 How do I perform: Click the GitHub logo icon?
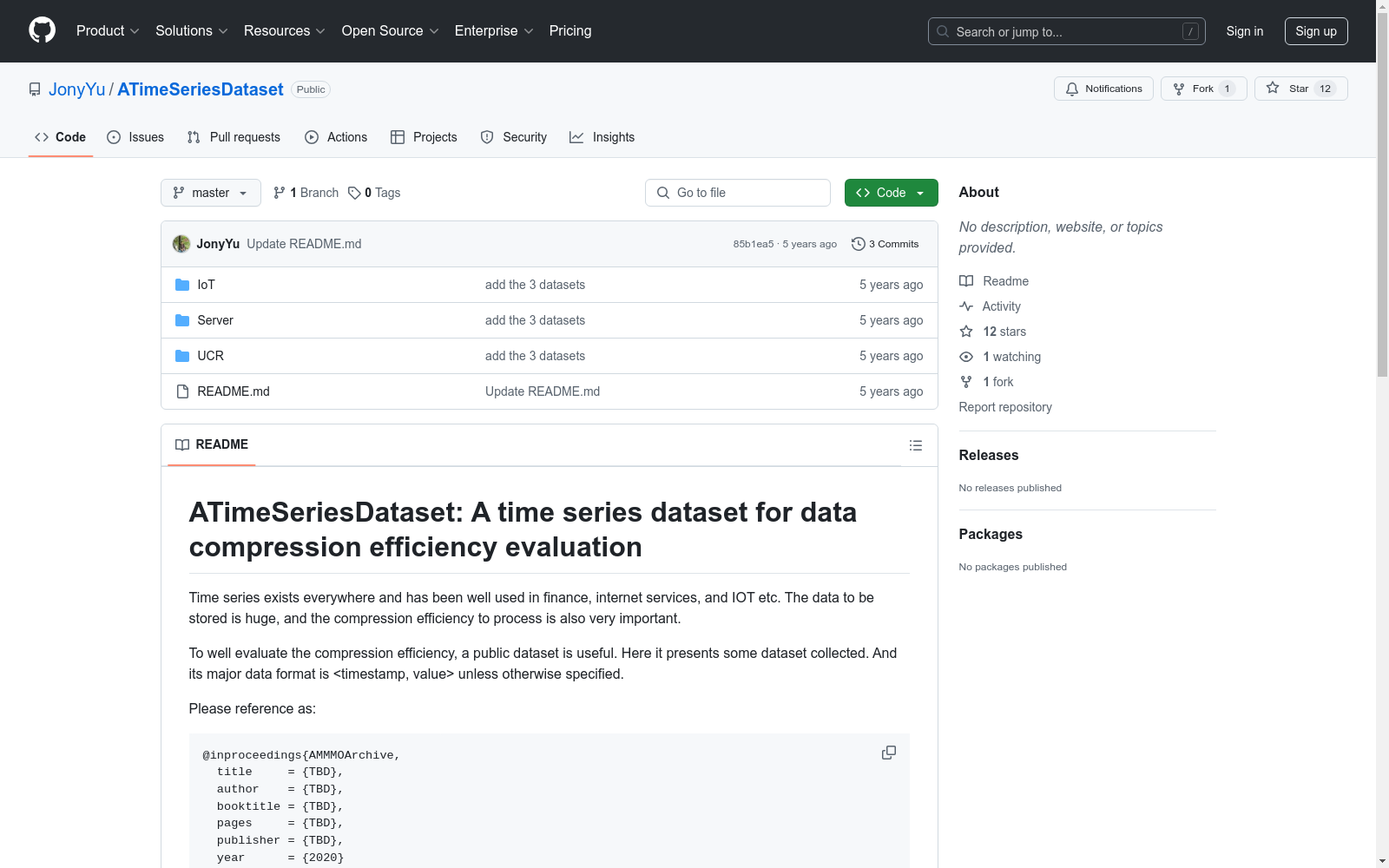42,30
